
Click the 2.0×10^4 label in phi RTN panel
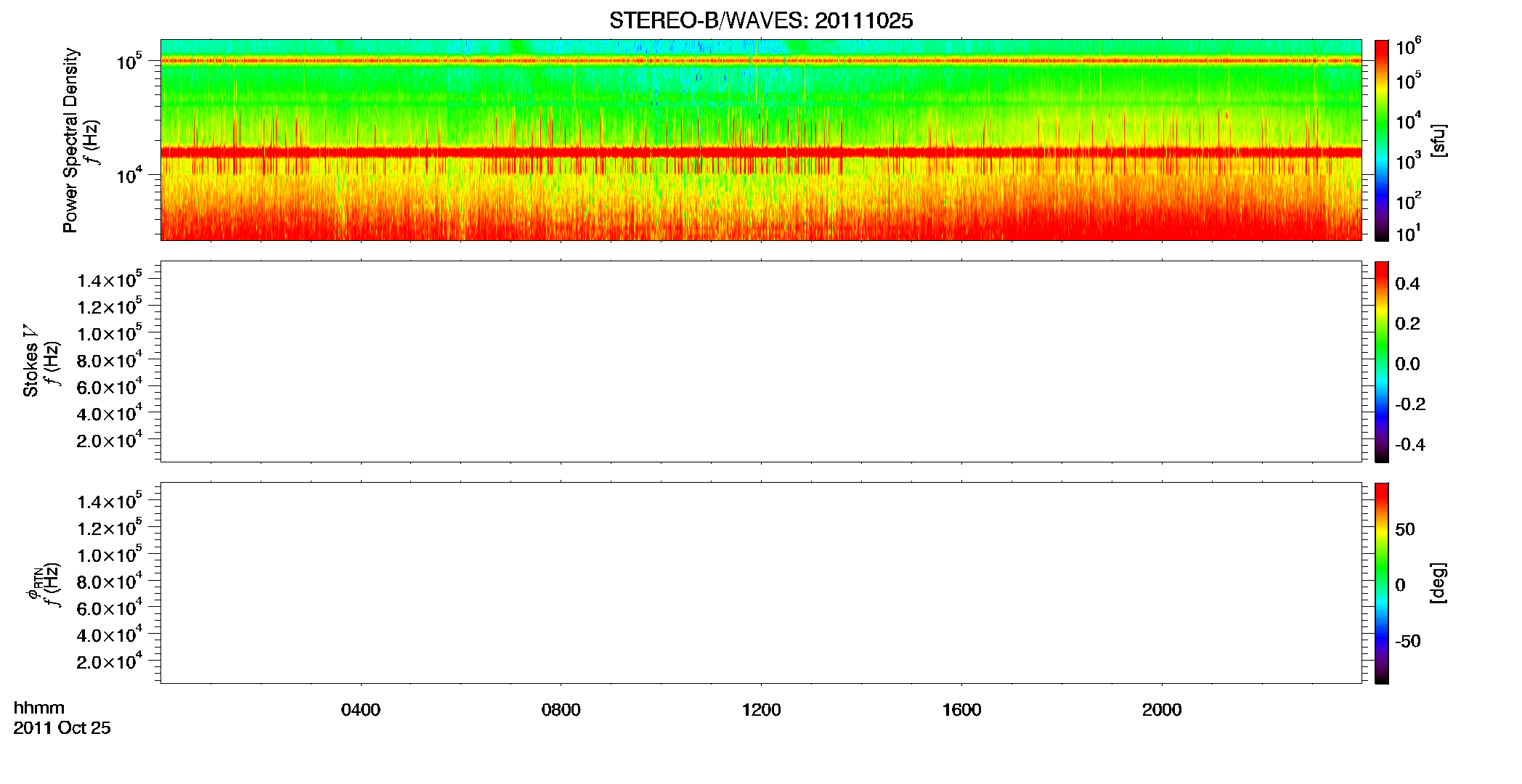(110, 661)
